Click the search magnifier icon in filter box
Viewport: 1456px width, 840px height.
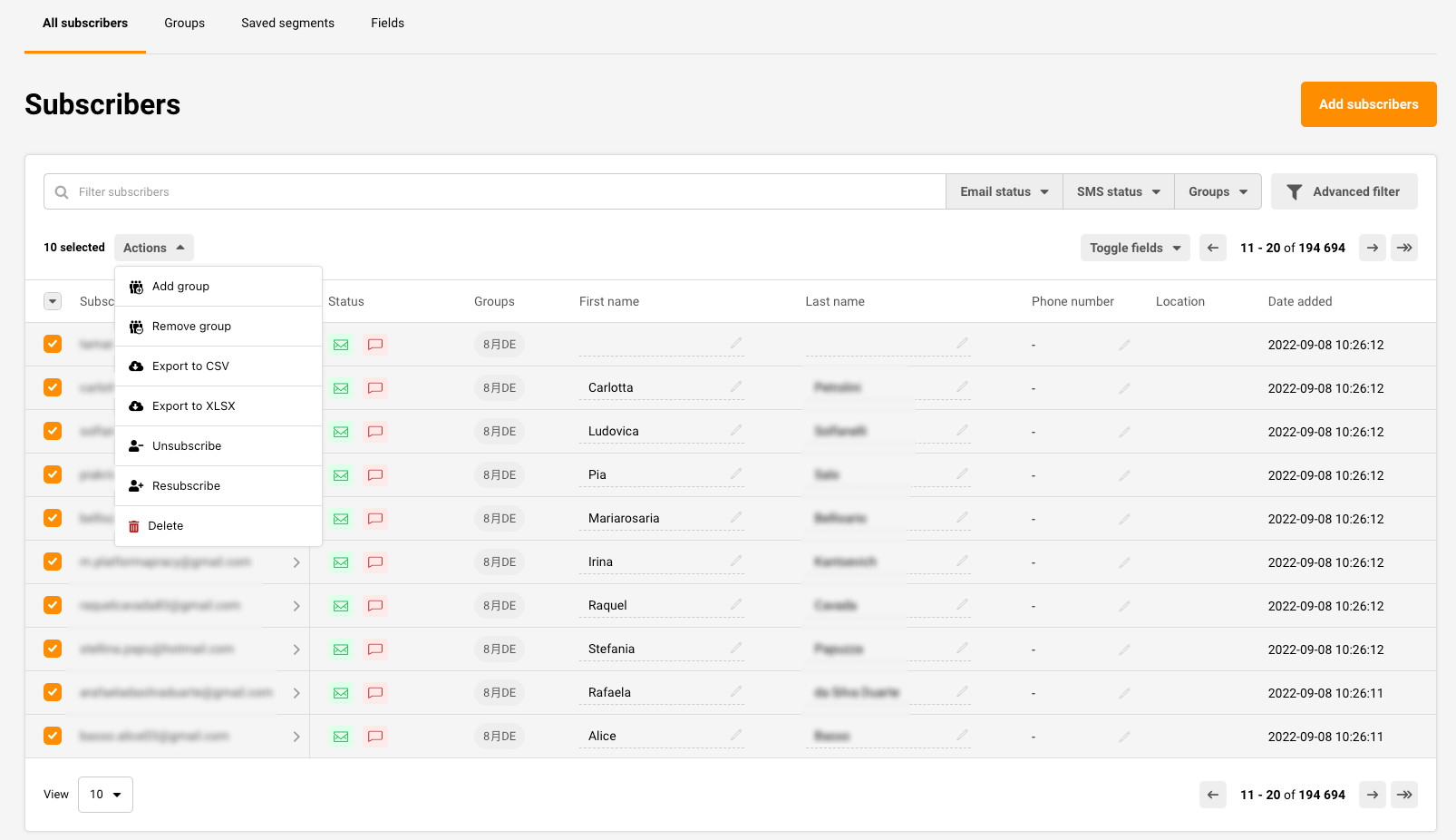click(x=62, y=192)
